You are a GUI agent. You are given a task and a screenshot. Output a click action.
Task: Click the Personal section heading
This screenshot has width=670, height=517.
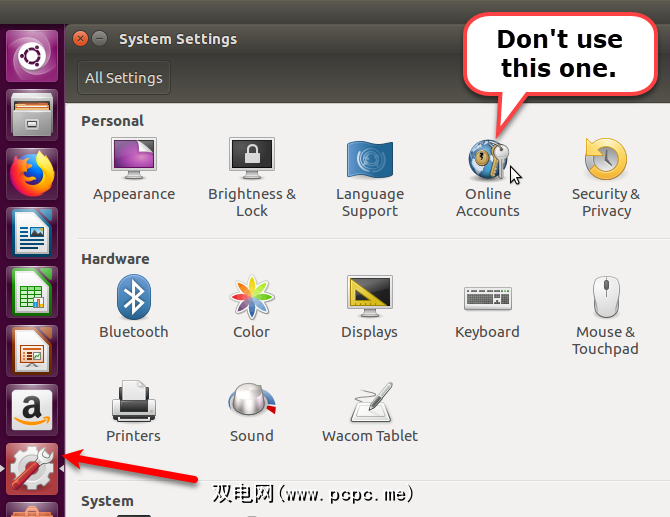[112, 121]
